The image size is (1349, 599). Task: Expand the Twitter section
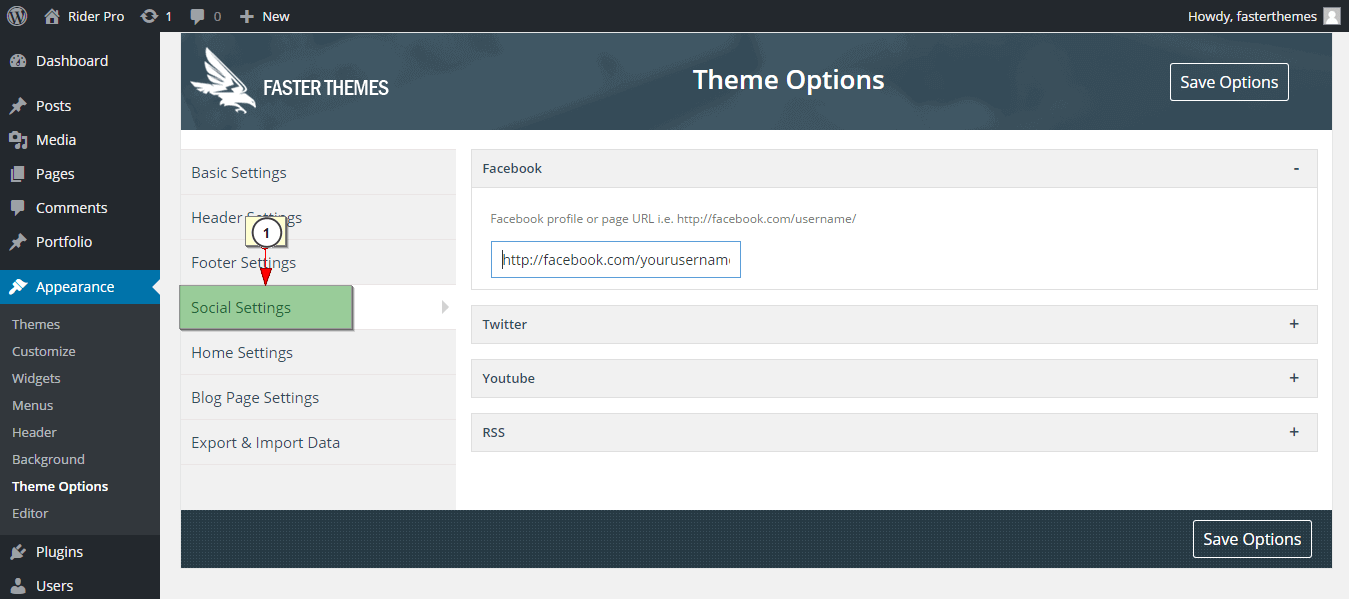(1294, 324)
